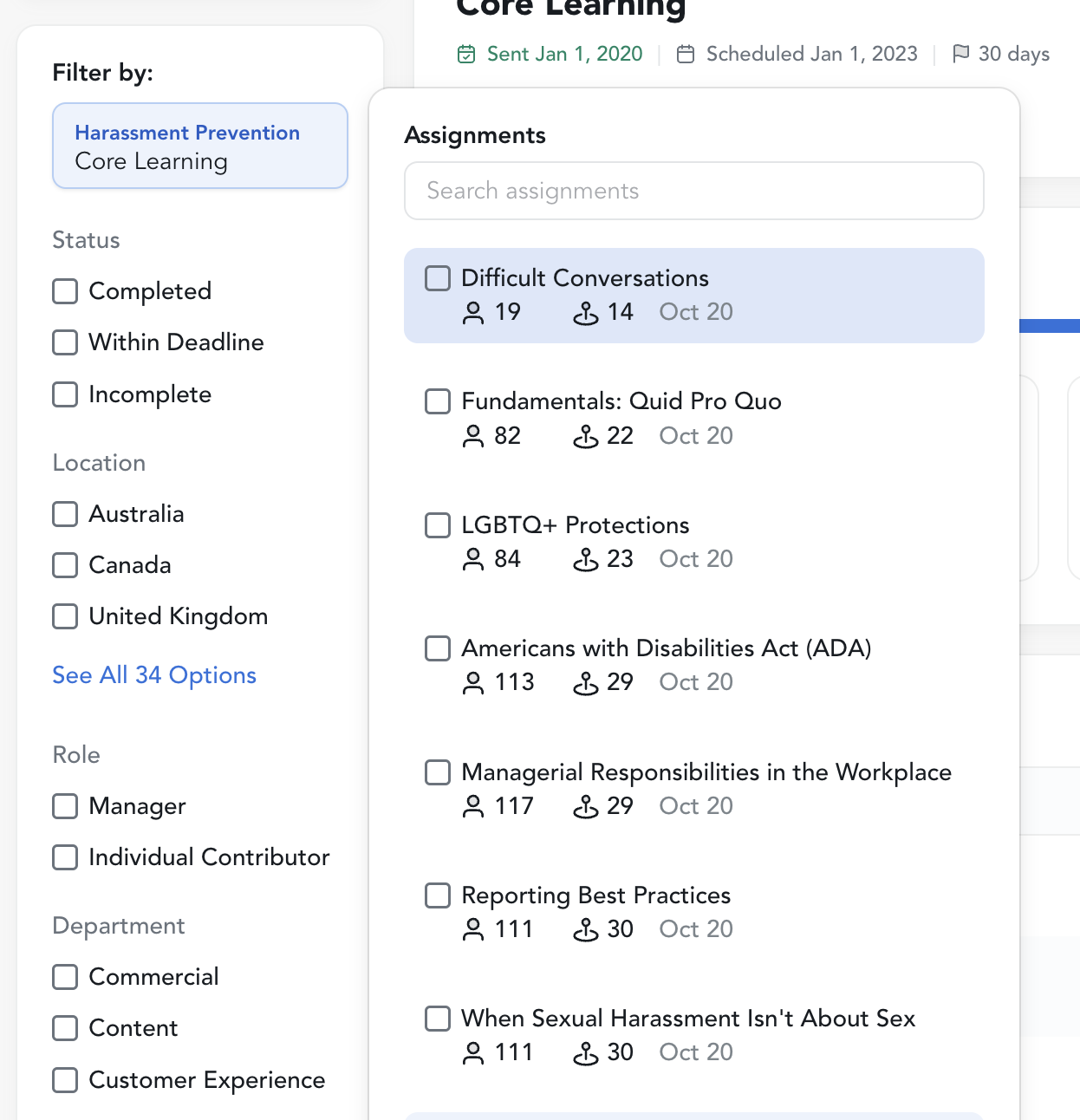This screenshot has width=1080, height=1120.
Task: Check Managerial Responsibilities in the Workplace assignment
Action: 438,772
